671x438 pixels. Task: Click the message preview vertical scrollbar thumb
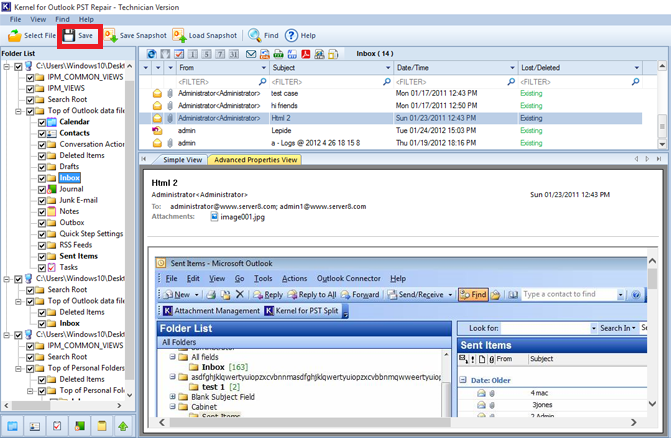click(x=652, y=278)
